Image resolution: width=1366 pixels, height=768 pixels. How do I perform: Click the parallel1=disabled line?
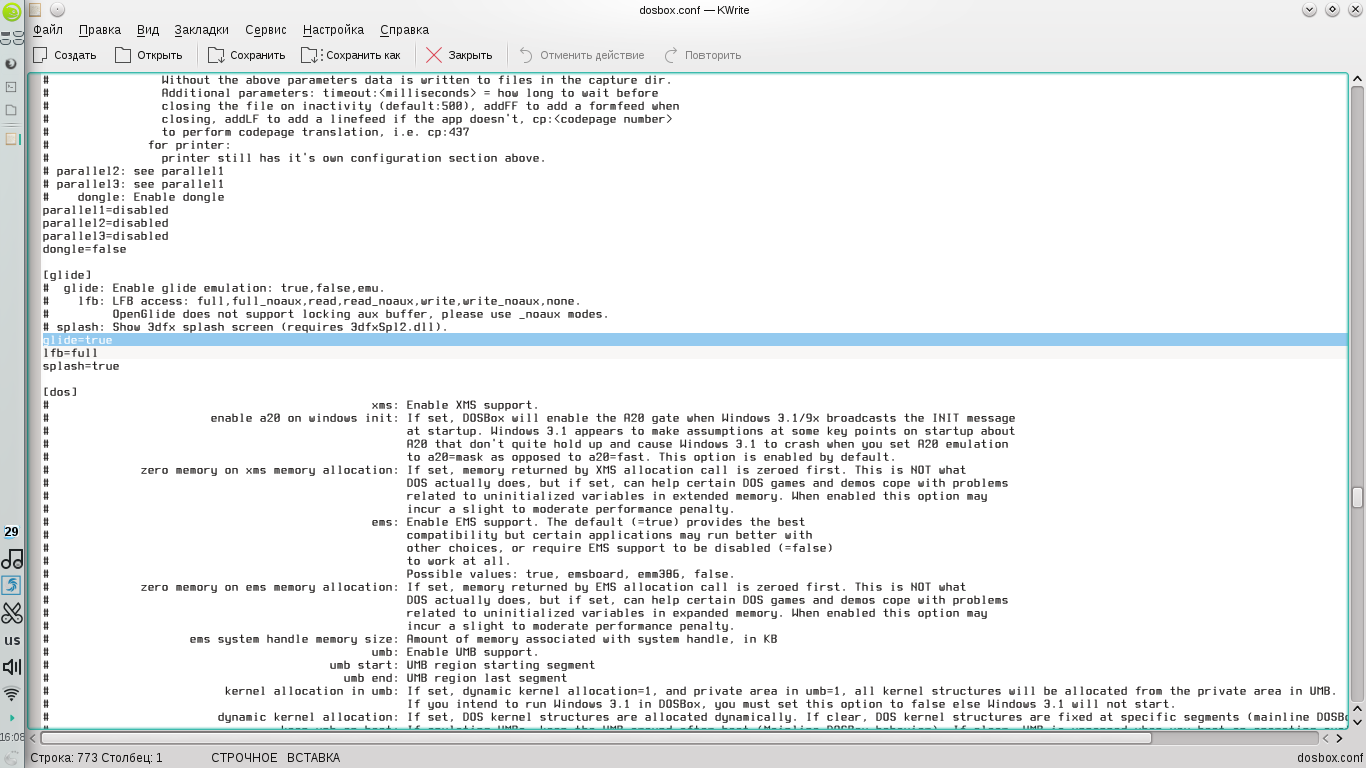[105, 210]
